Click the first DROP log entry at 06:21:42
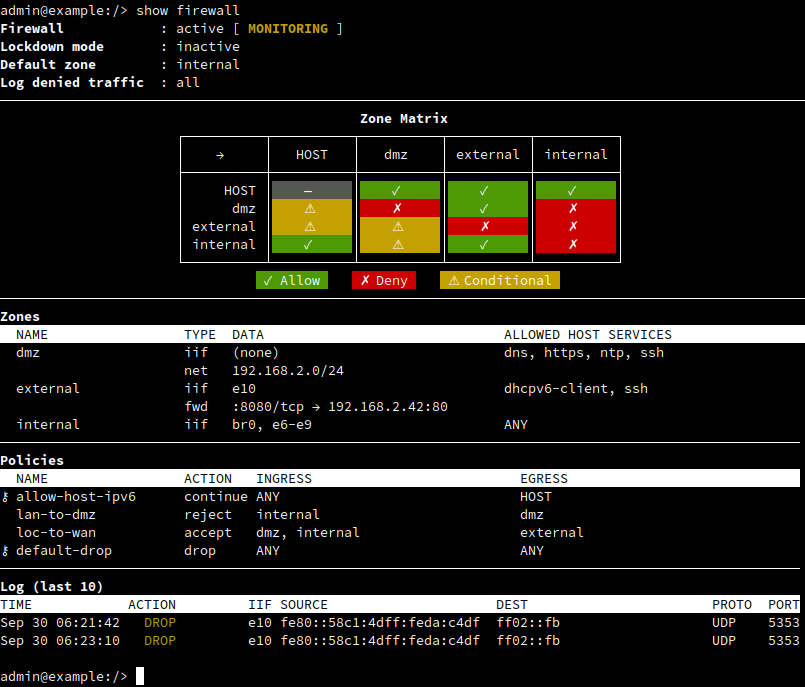 pos(159,623)
